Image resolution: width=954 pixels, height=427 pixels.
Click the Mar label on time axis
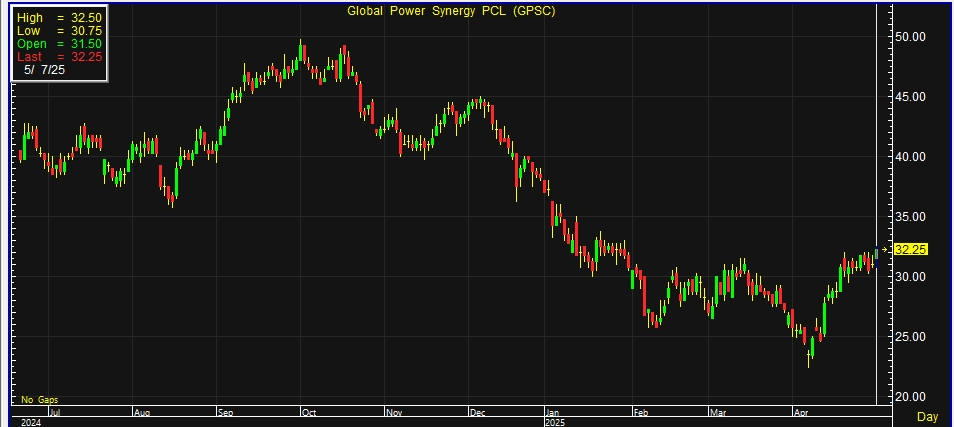coord(718,412)
